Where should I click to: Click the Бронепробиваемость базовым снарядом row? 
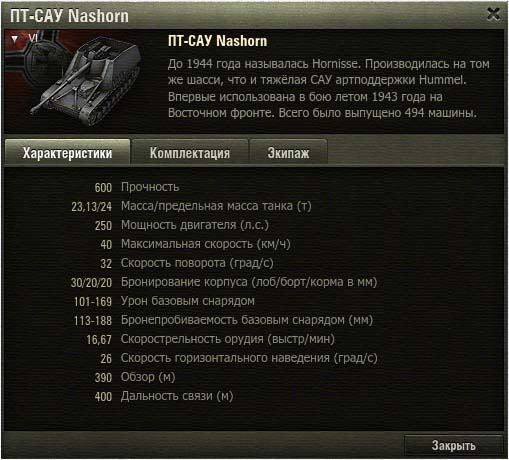tap(223, 320)
